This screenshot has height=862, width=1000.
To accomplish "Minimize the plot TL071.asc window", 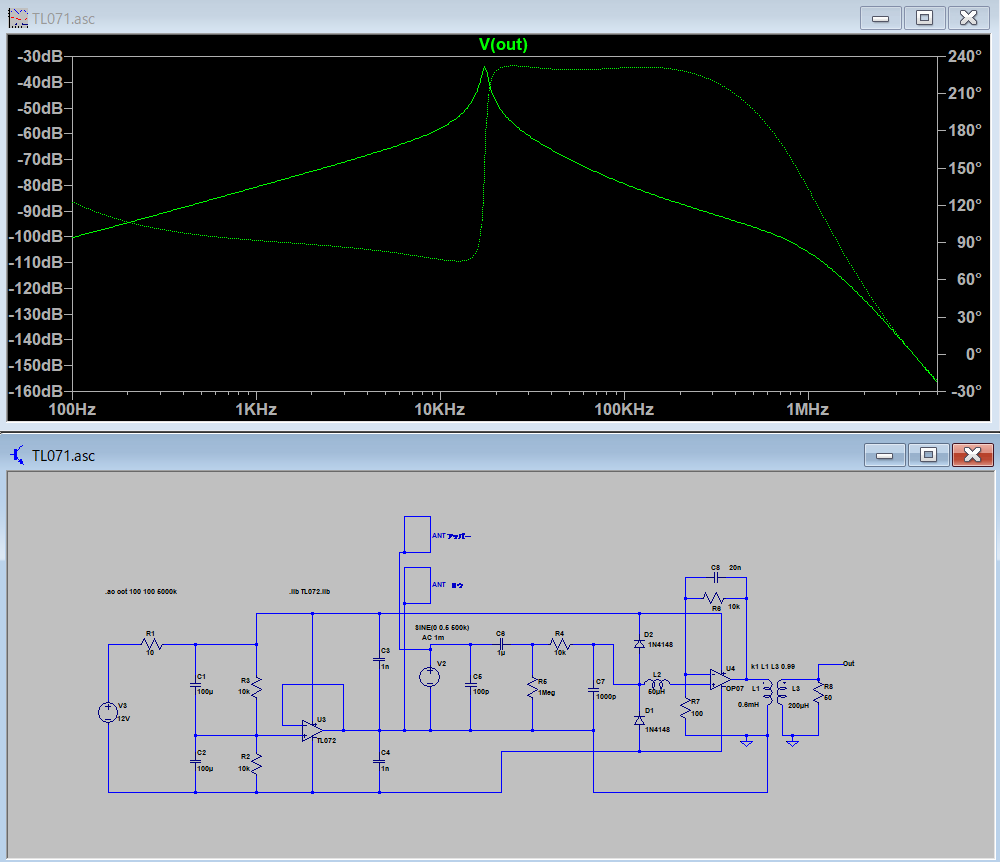I will coord(881,18).
